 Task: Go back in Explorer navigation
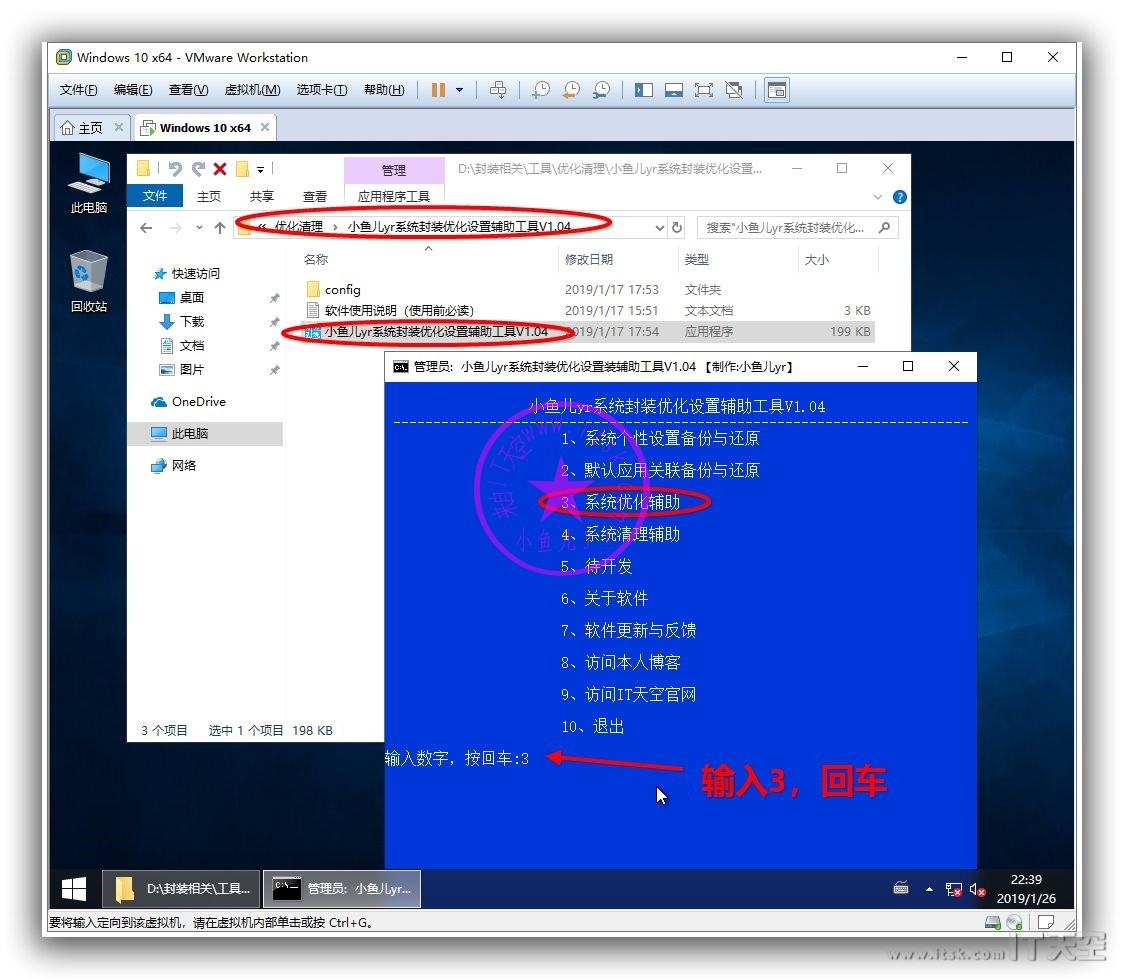tap(146, 228)
